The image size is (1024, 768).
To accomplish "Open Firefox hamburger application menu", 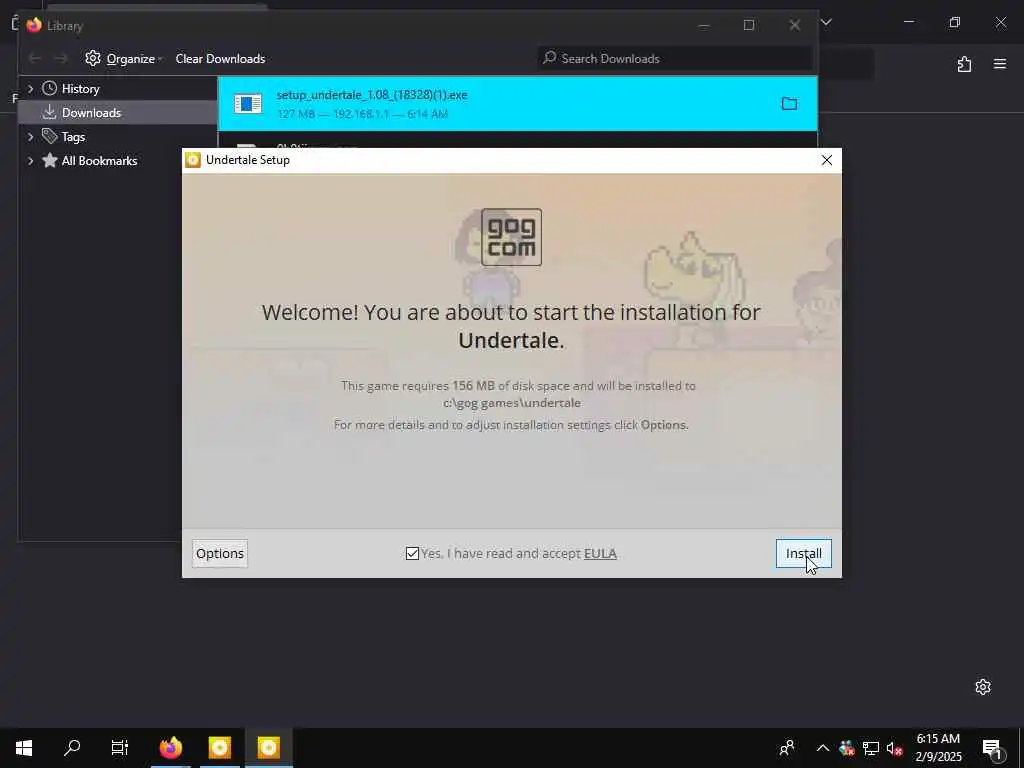I will 1000,64.
